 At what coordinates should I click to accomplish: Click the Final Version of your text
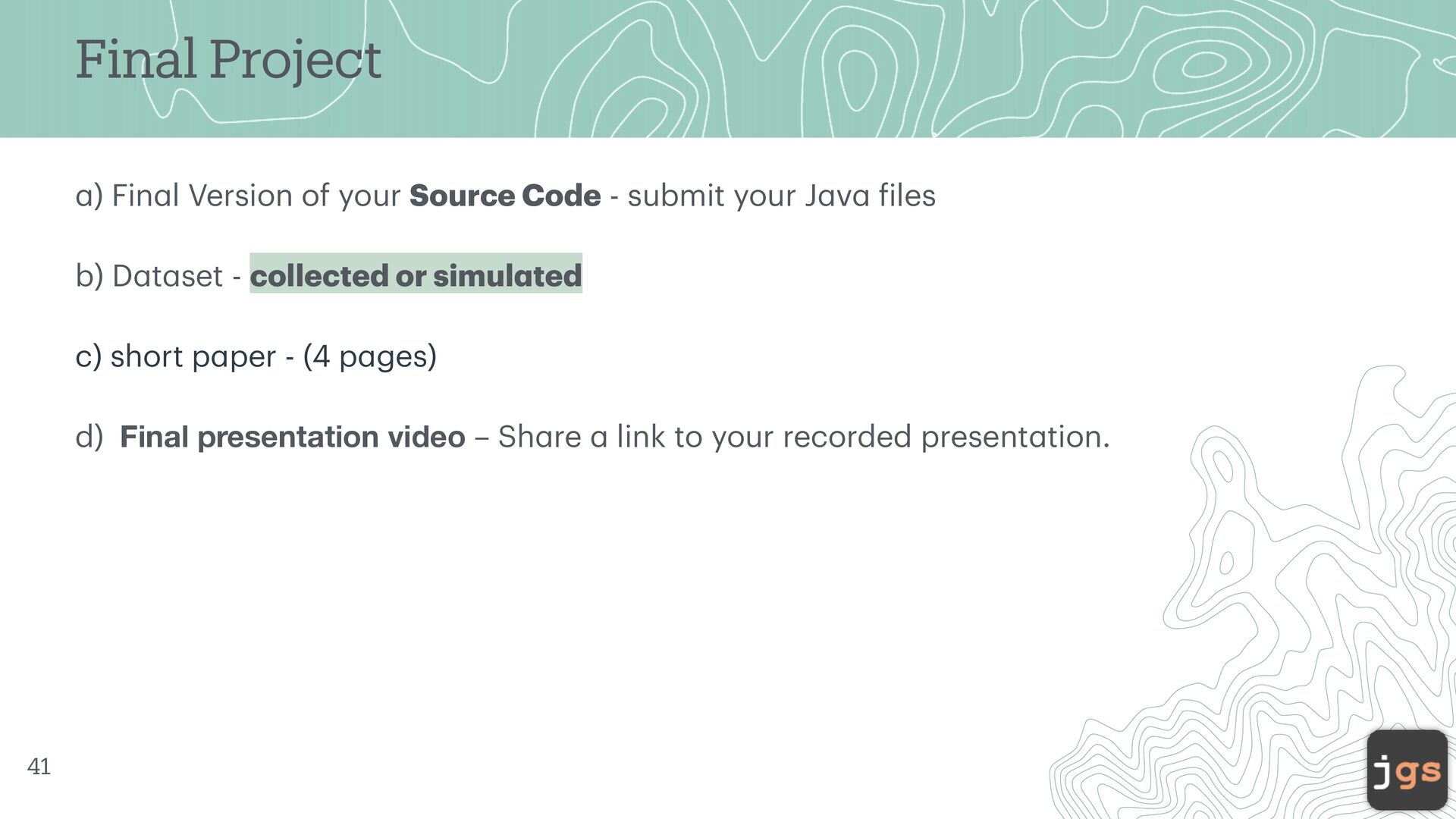256,196
